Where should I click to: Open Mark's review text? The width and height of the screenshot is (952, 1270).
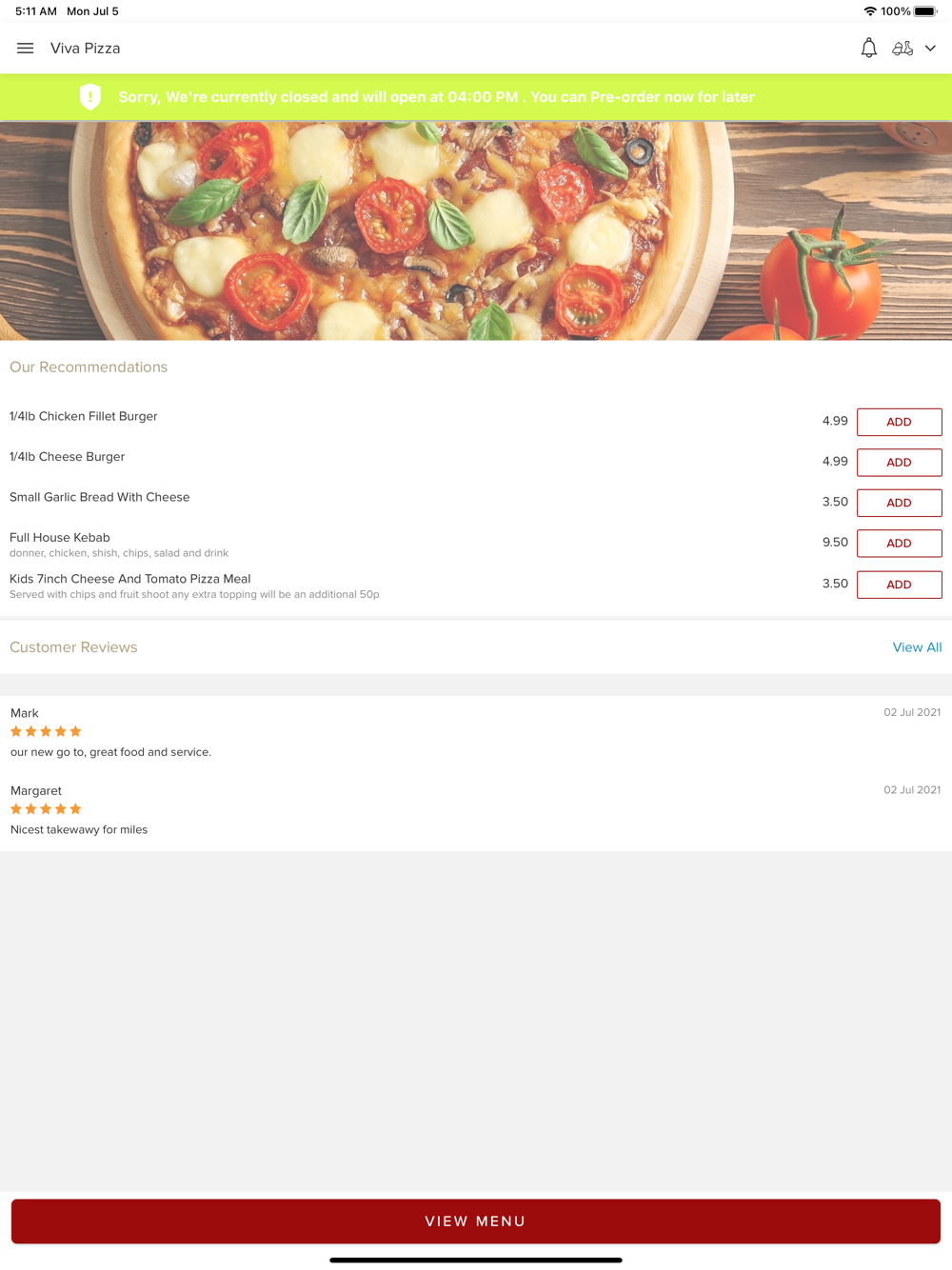click(110, 752)
